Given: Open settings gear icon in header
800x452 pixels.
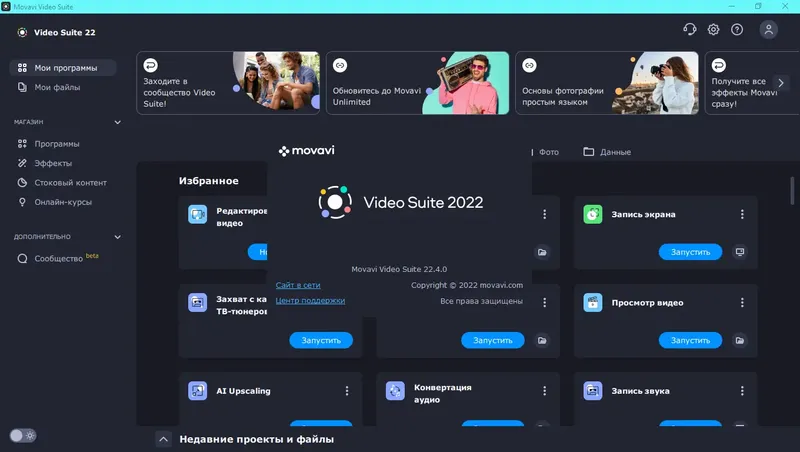Looking at the screenshot, I should tap(713, 30).
